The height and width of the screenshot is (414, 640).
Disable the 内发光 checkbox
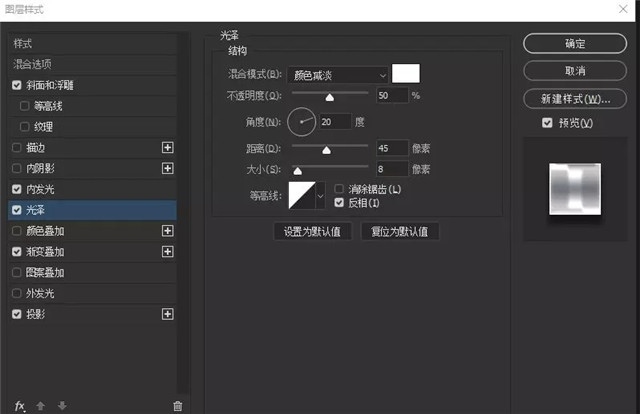17,189
